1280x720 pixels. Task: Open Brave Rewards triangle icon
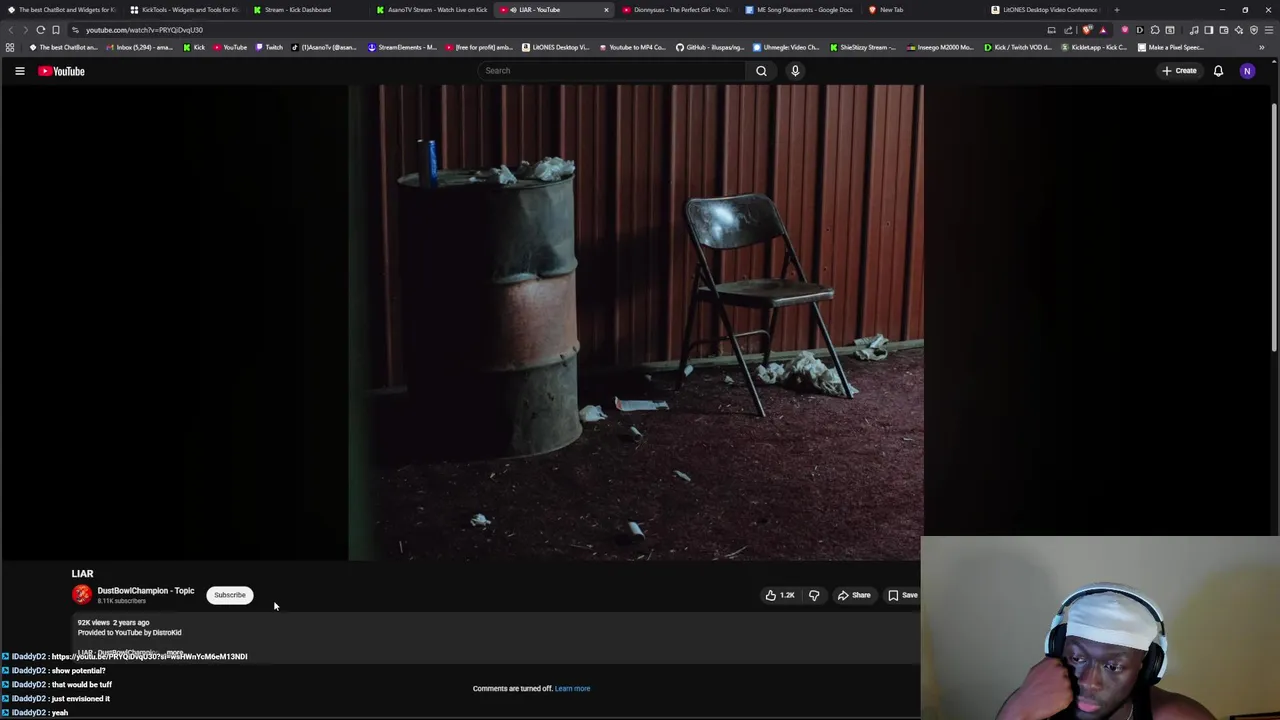(x=1103, y=30)
